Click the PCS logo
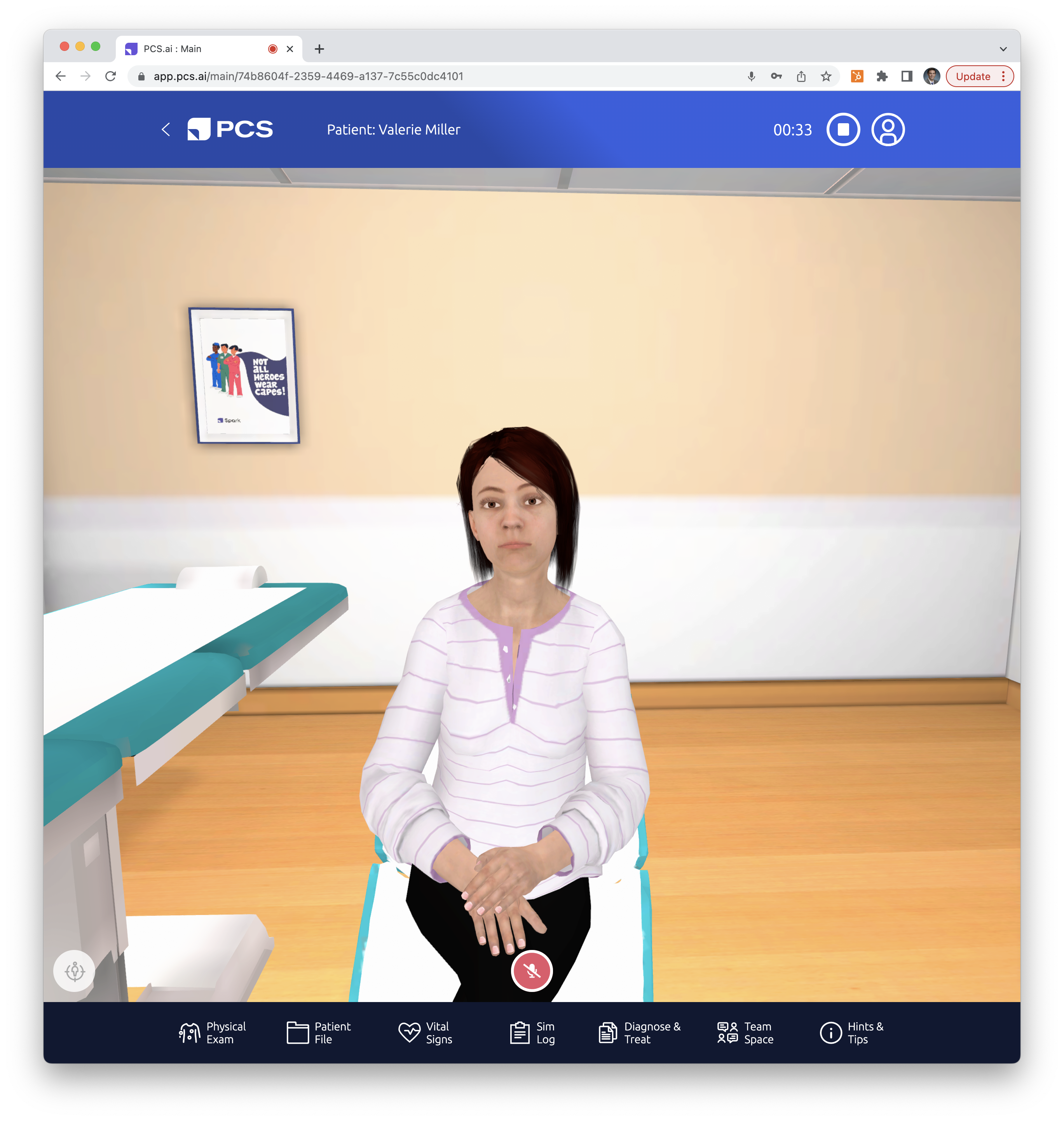 point(230,129)
